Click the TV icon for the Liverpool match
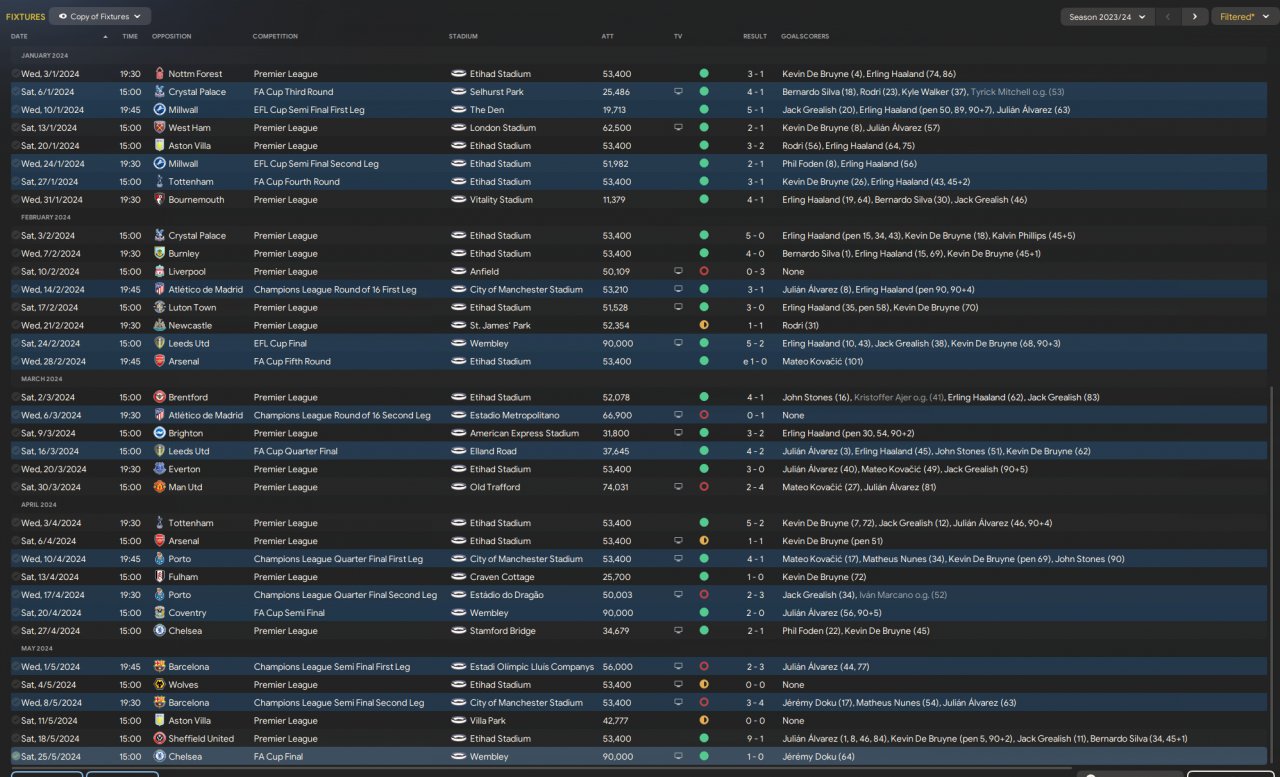Screen dimensions: 1280x777 [x=678, y=272]
